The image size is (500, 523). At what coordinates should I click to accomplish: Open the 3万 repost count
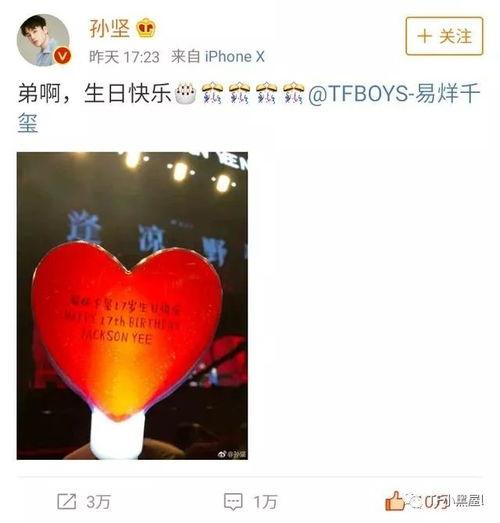point(98,502)
